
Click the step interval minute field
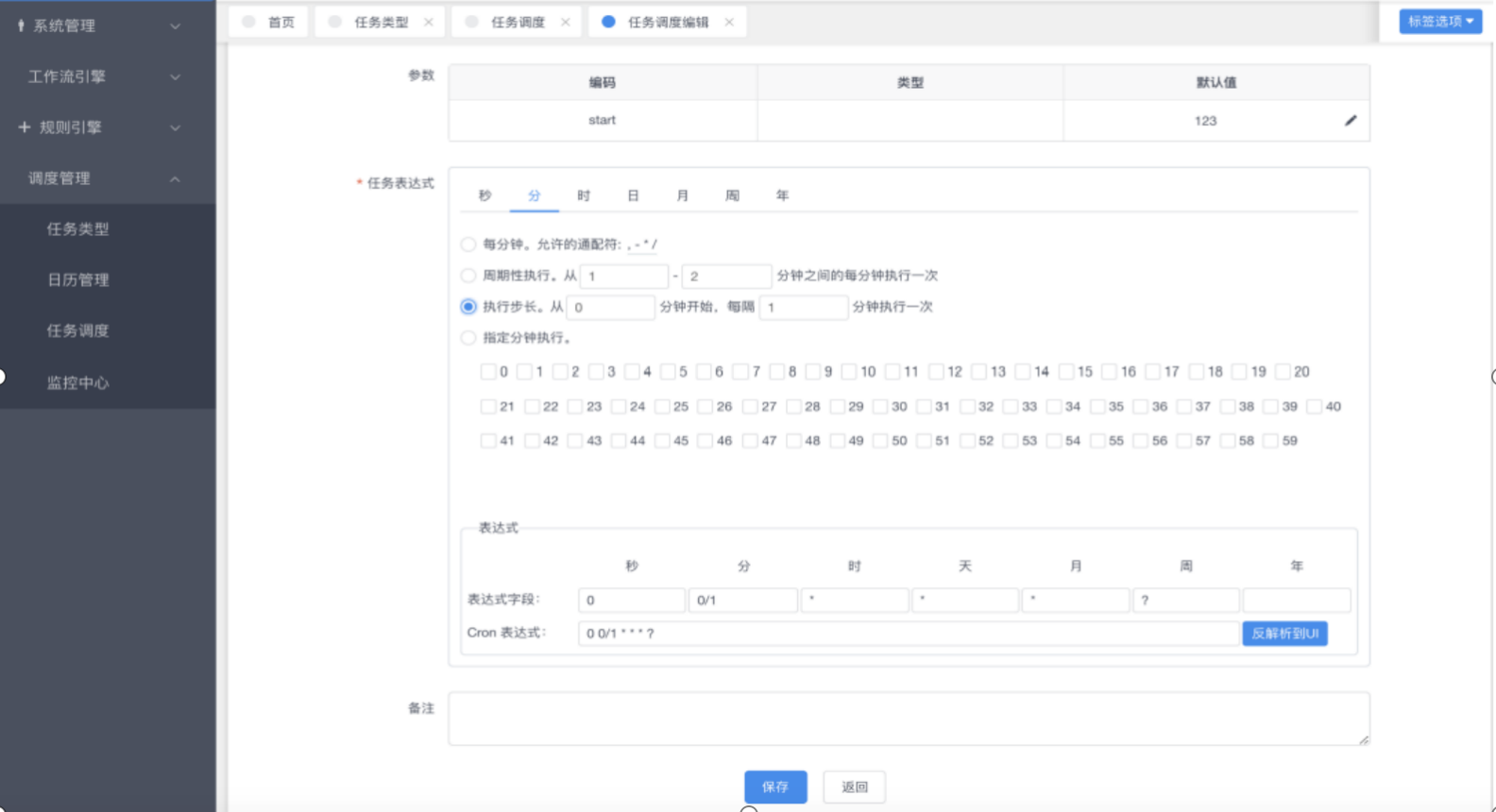804,307
